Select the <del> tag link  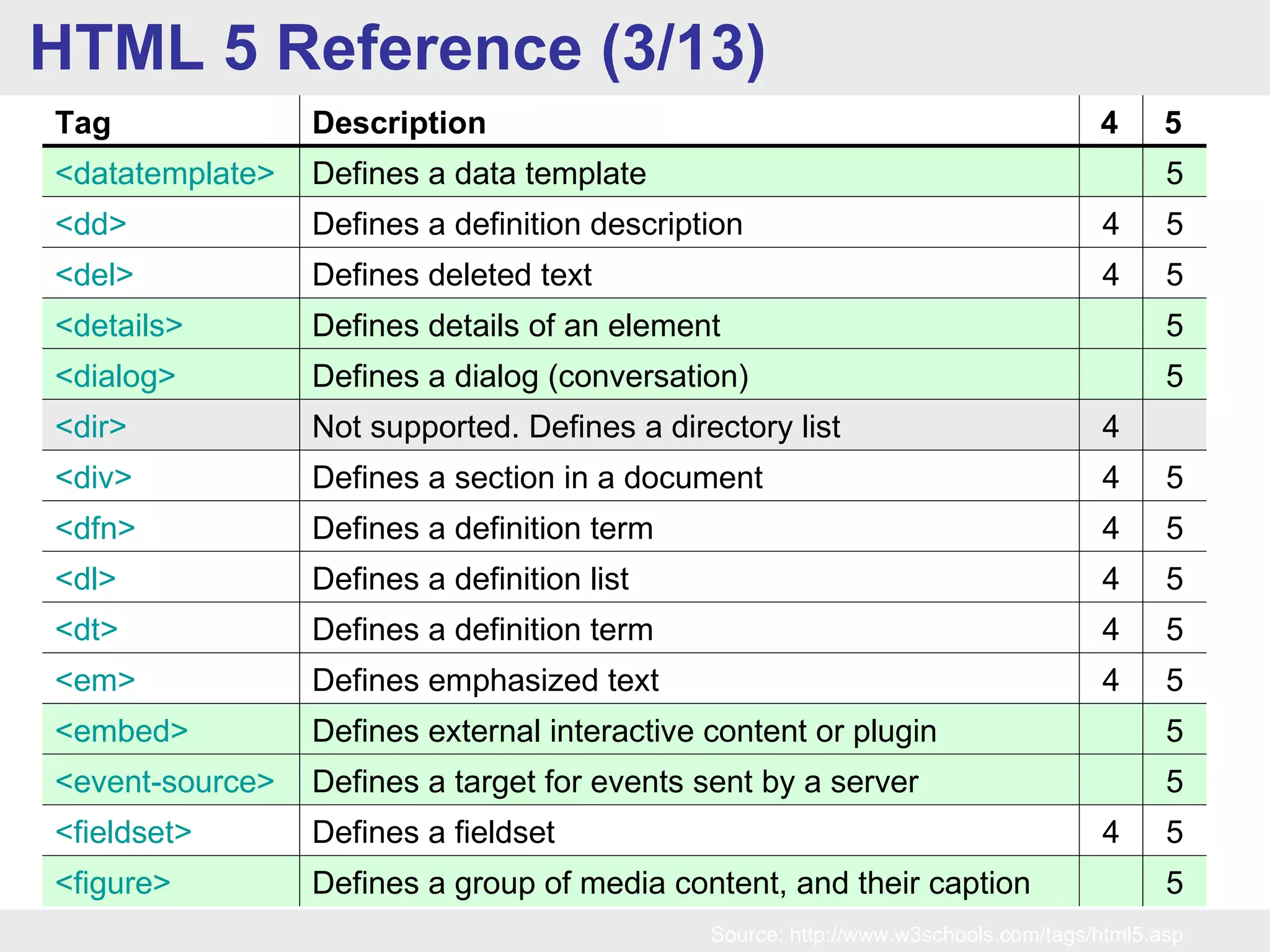pos(94,275)
